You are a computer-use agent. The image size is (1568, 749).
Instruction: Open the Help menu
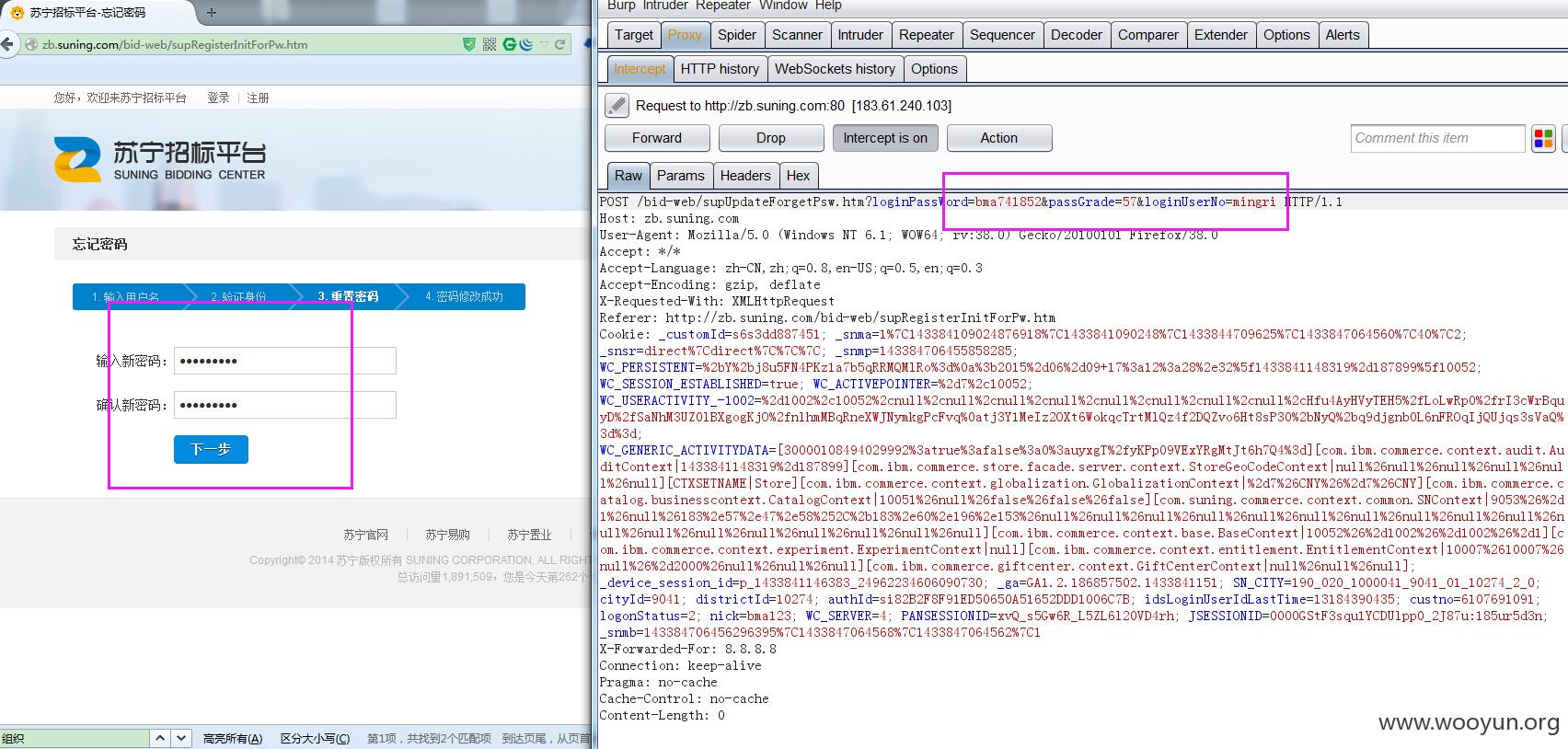click(828, 6)
